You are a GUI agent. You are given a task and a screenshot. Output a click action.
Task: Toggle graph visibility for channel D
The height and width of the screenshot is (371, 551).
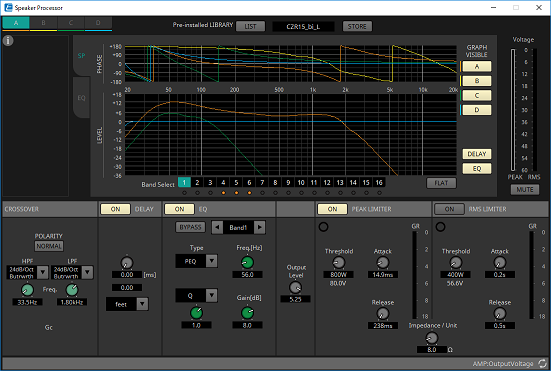(477, 110)
